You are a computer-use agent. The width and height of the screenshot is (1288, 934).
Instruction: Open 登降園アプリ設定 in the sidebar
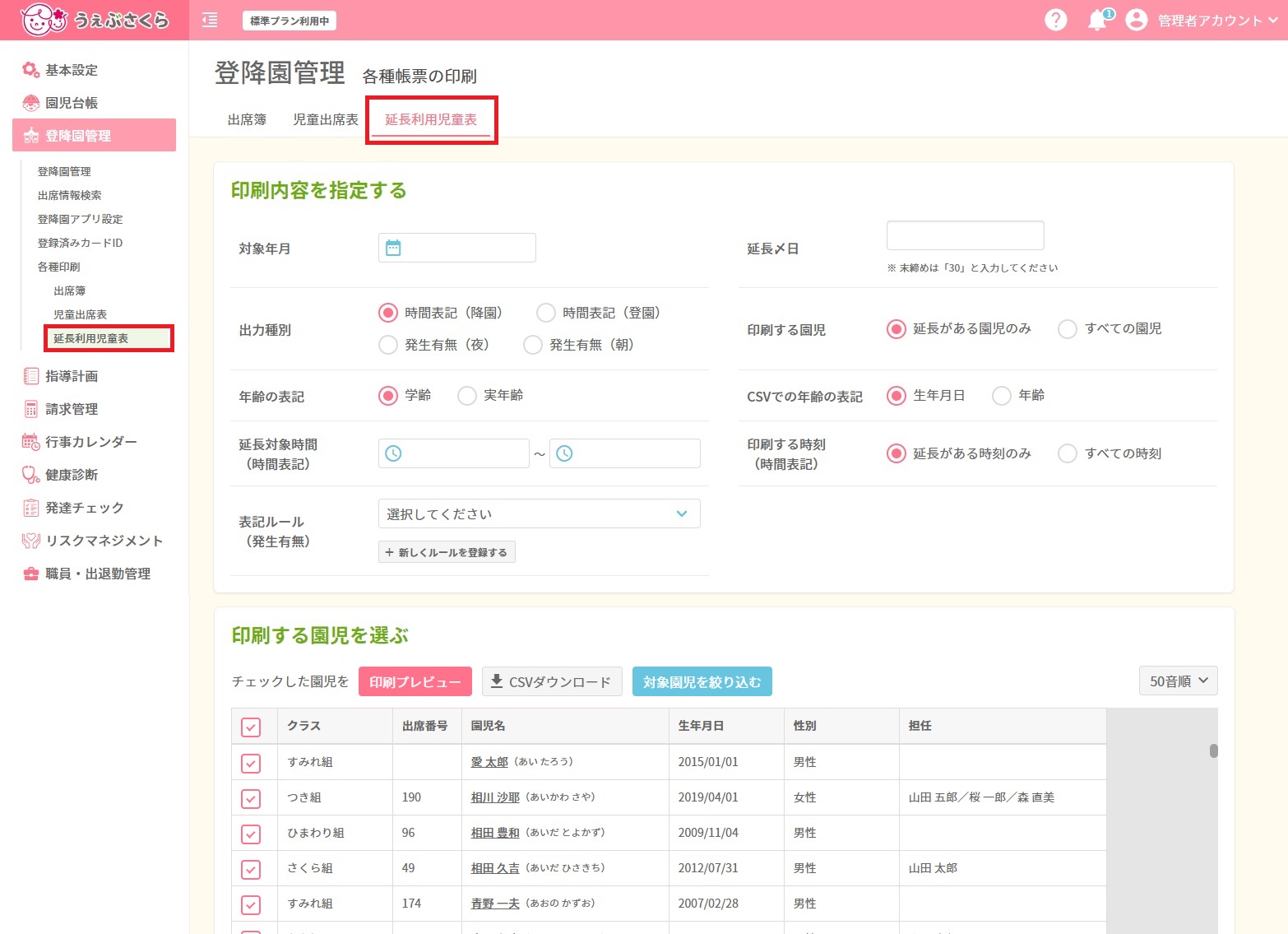click(x=80, y=219)
